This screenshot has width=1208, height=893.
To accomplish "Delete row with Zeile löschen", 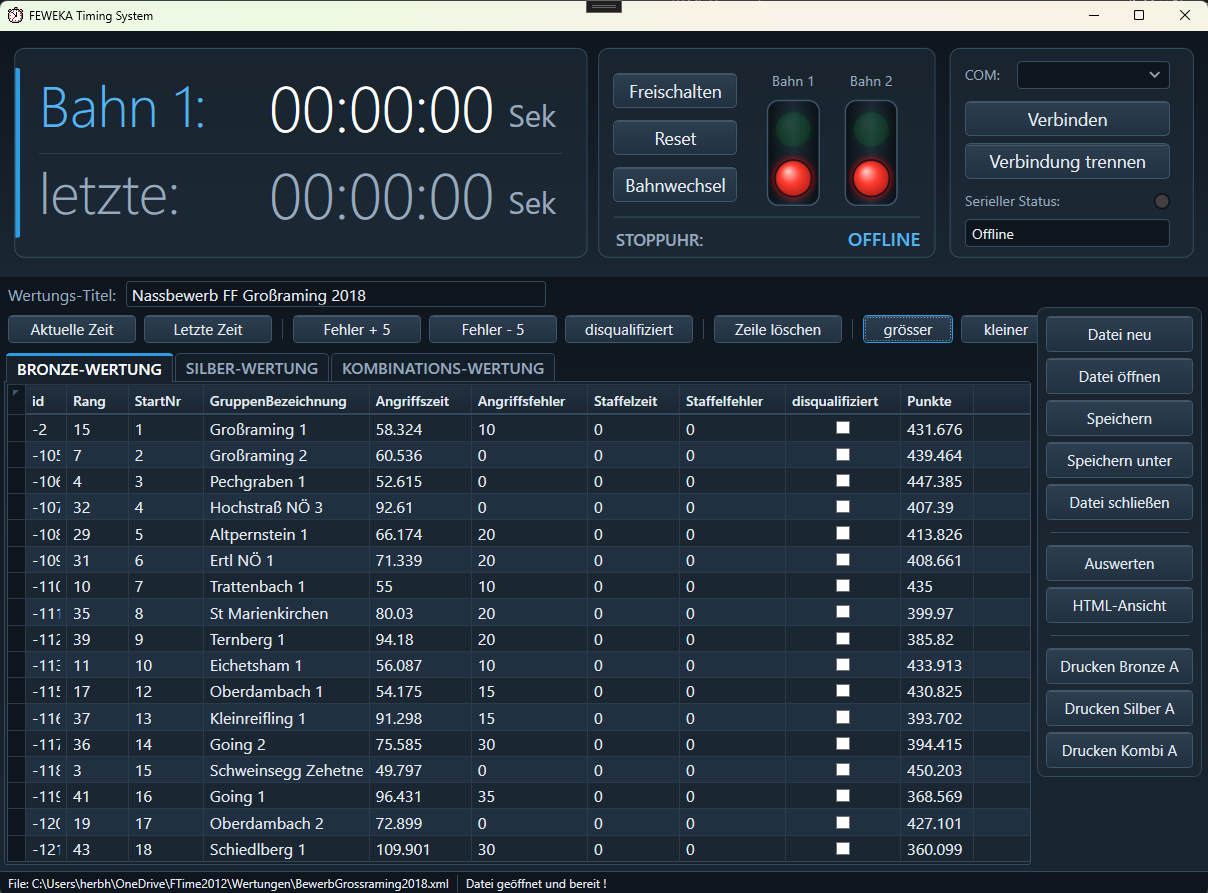I will (778, 329).
